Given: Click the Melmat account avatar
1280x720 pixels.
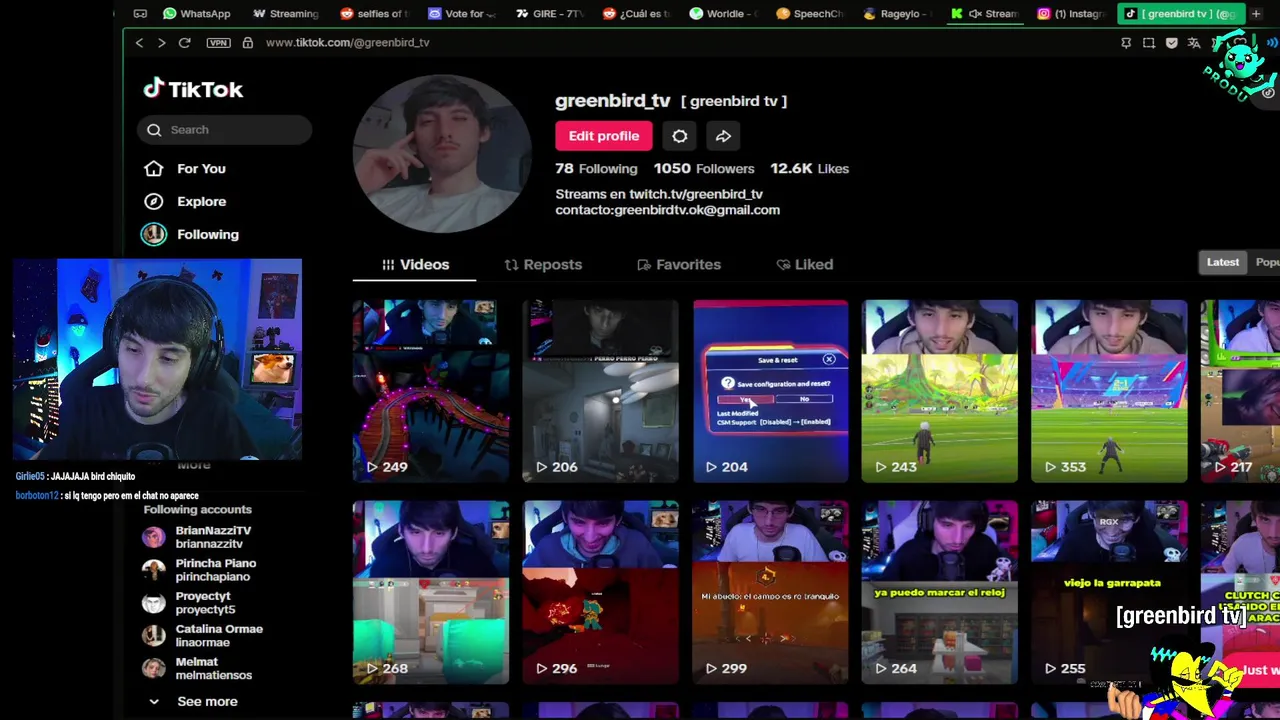Looking at the screenshot, I should click(153, 668).
